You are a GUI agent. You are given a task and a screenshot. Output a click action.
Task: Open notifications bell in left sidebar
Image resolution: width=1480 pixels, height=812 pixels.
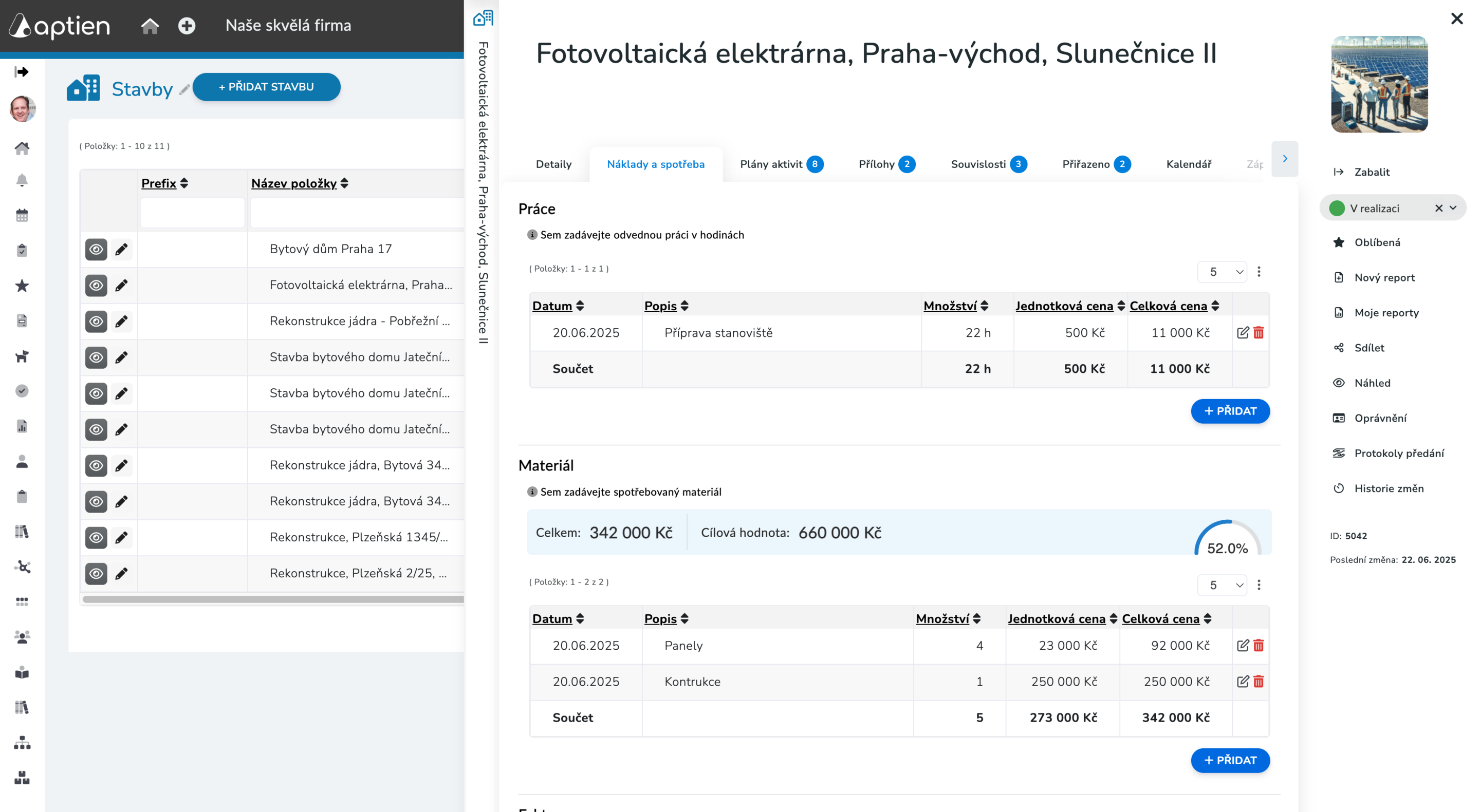(22, 180)
